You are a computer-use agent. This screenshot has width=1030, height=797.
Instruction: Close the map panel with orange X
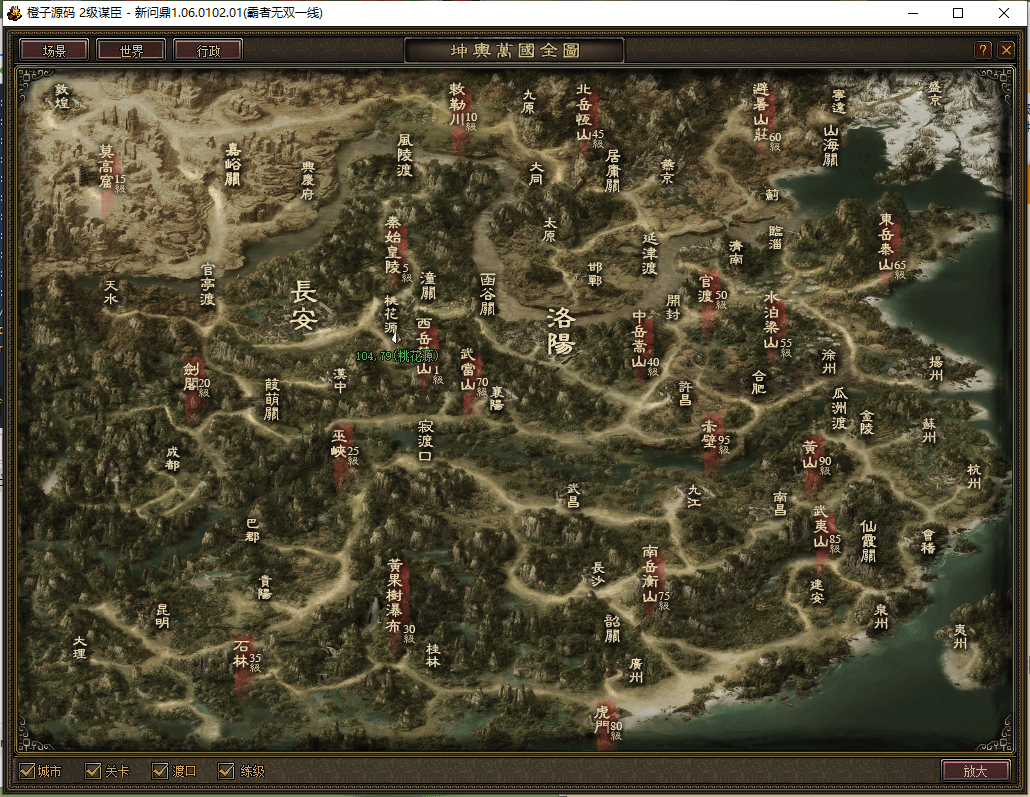(1007, 50)
